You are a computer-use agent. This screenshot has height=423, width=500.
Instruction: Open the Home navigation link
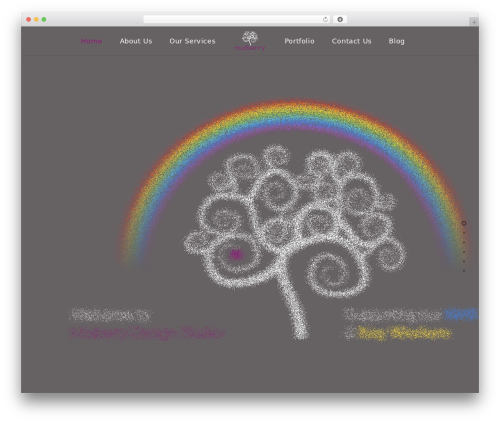(91, 41)
